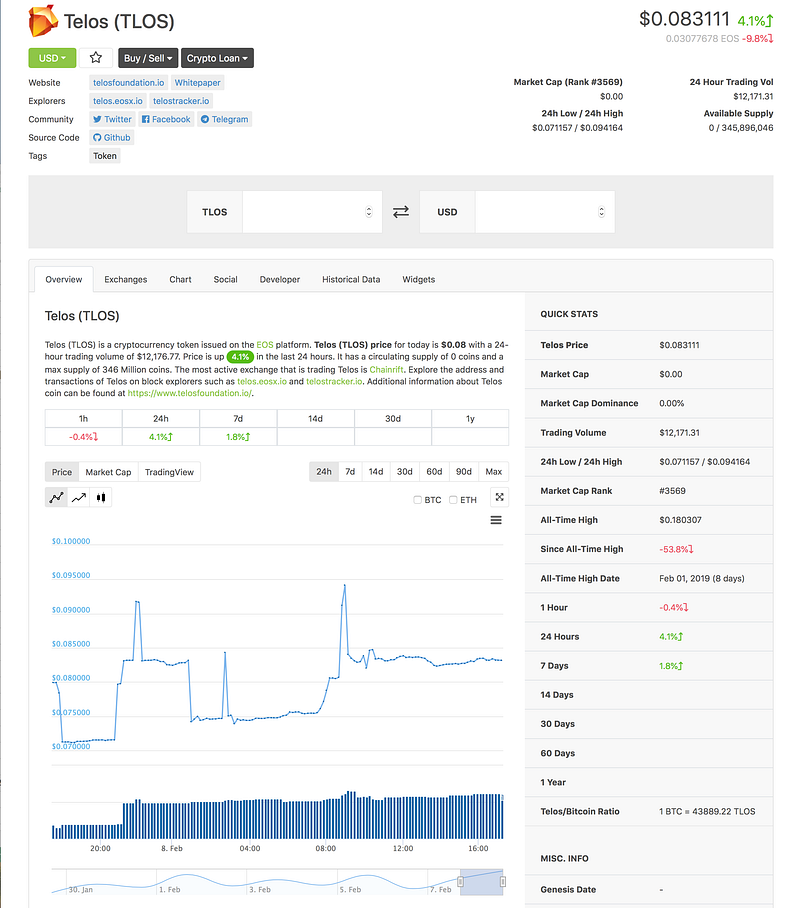Open the Github source code link

click(x=112, y=138)
